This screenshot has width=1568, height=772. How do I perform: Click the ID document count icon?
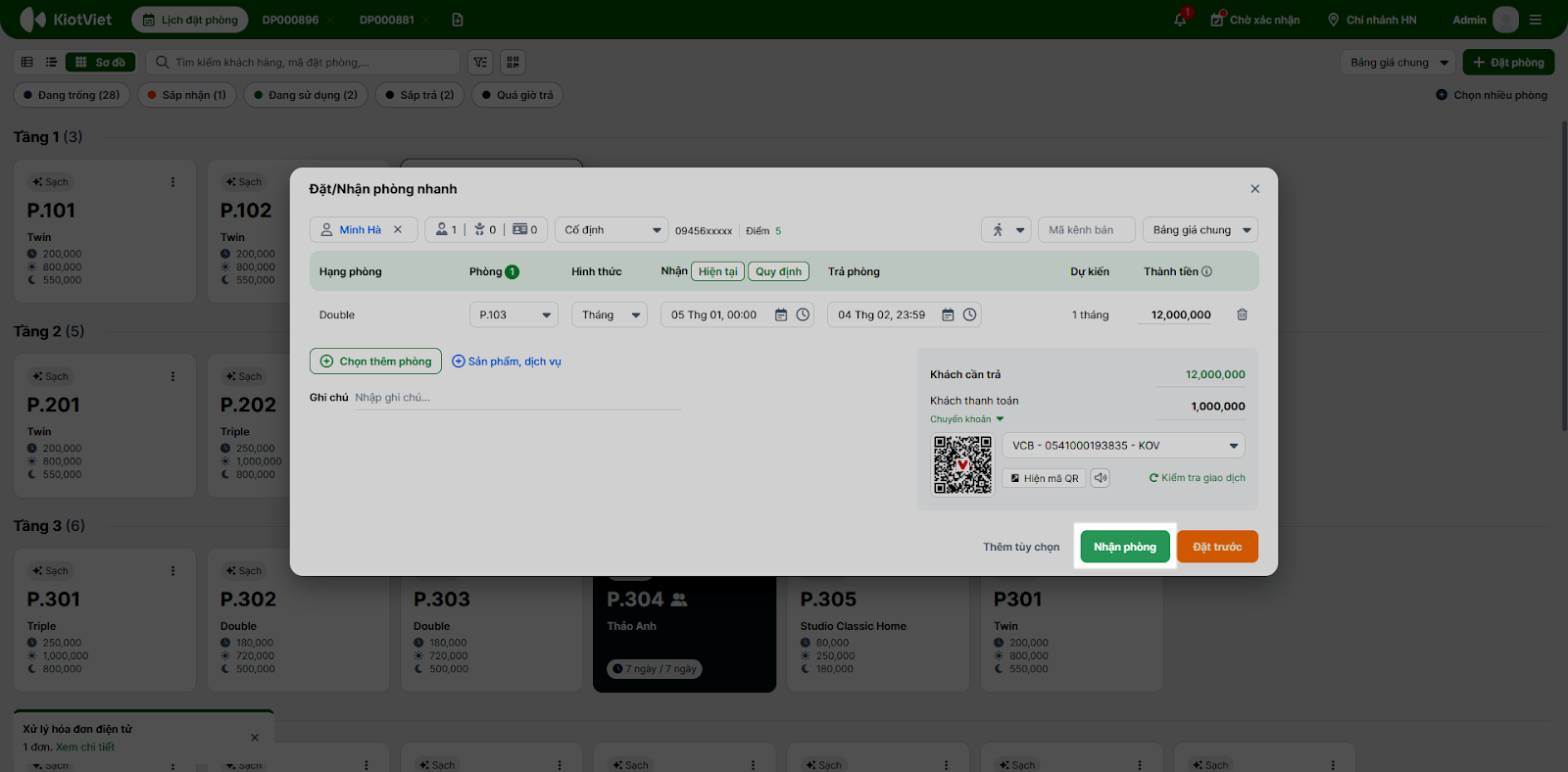pos(519,229)
